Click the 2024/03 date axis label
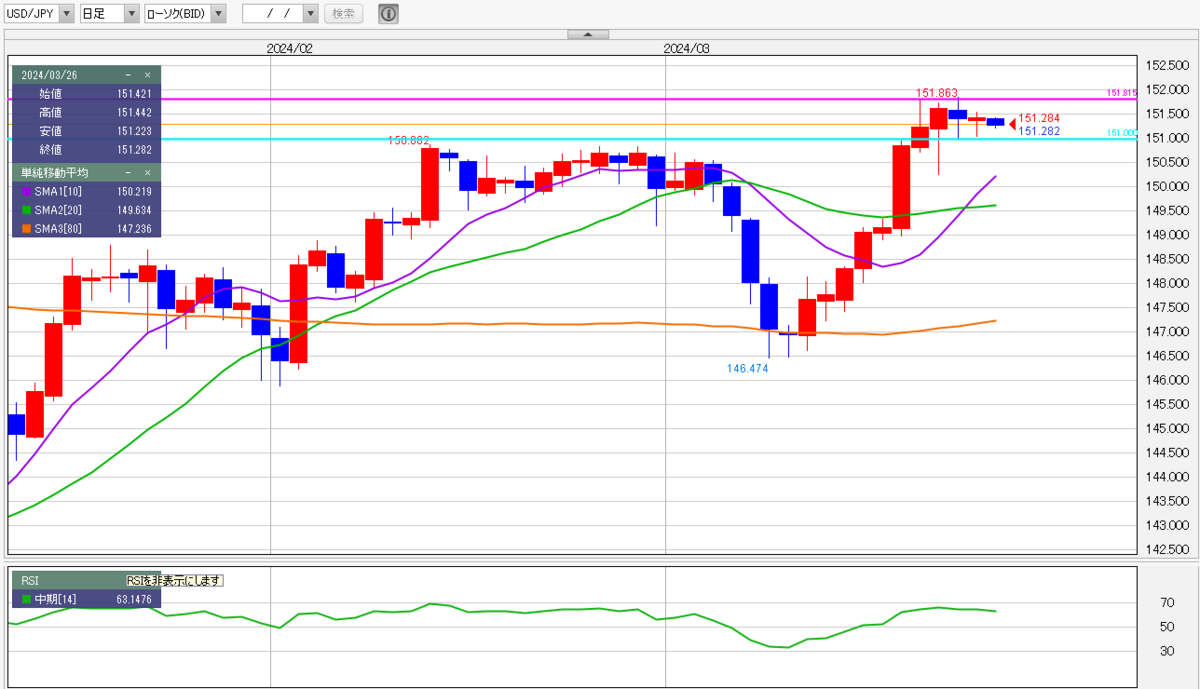Viewport: 1200px width, 689px height. (x=686, y=48)
